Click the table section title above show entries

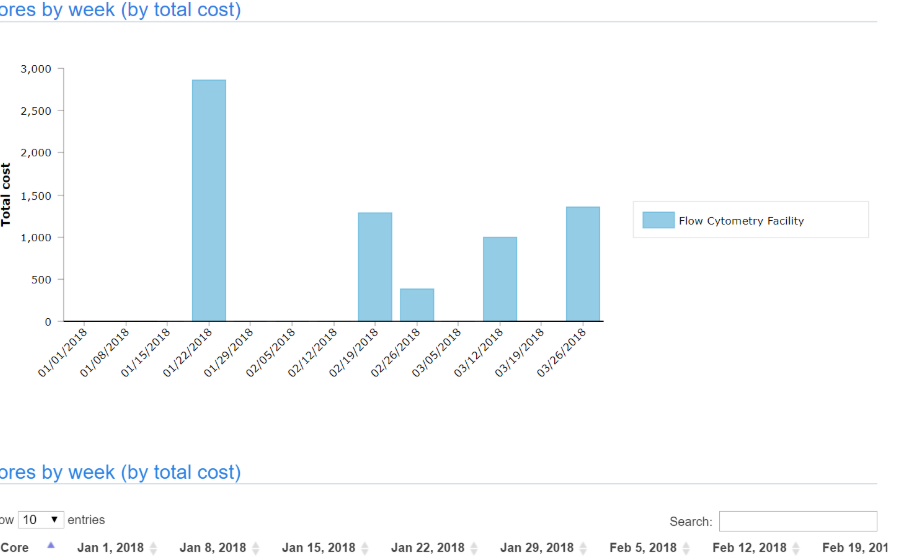(120, 472)
